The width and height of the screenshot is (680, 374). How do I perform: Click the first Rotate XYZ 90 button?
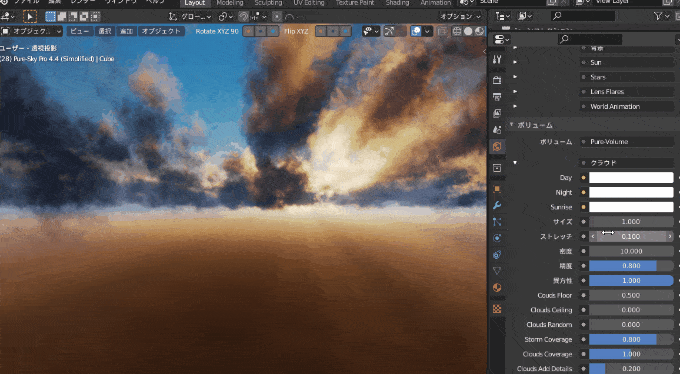click(248, 31)
